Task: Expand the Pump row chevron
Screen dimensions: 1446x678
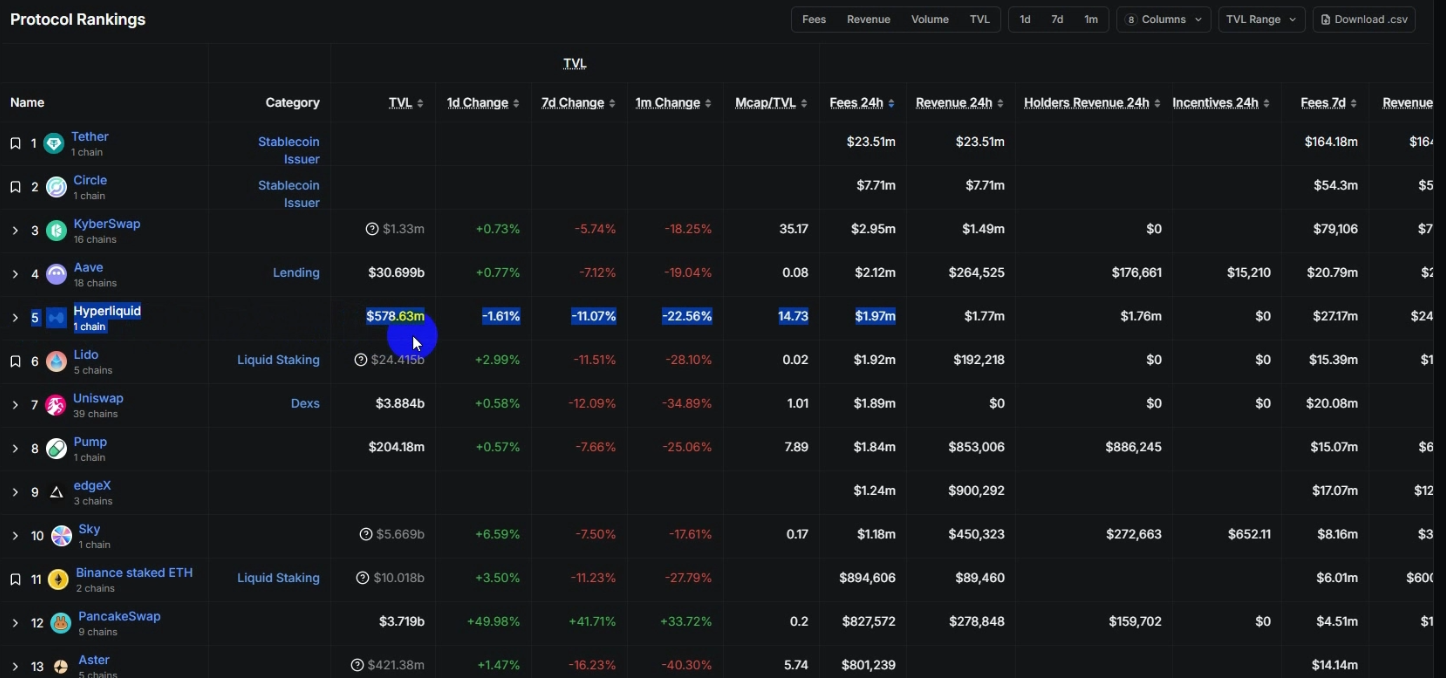Action: [15, 449]
